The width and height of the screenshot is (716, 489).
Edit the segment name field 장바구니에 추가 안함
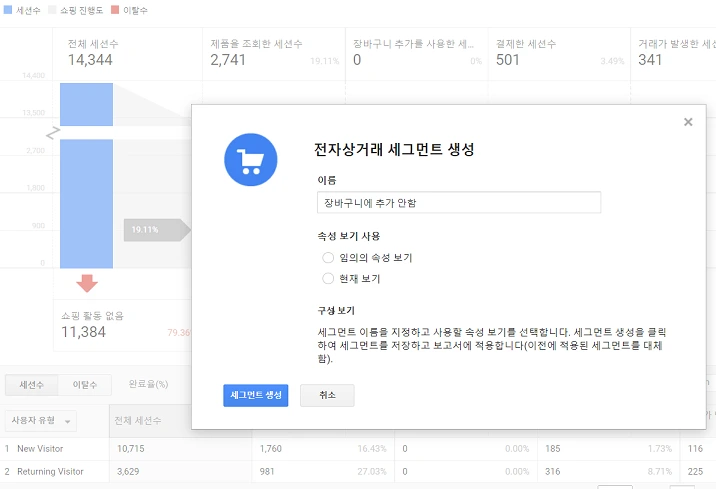(459, 202)
